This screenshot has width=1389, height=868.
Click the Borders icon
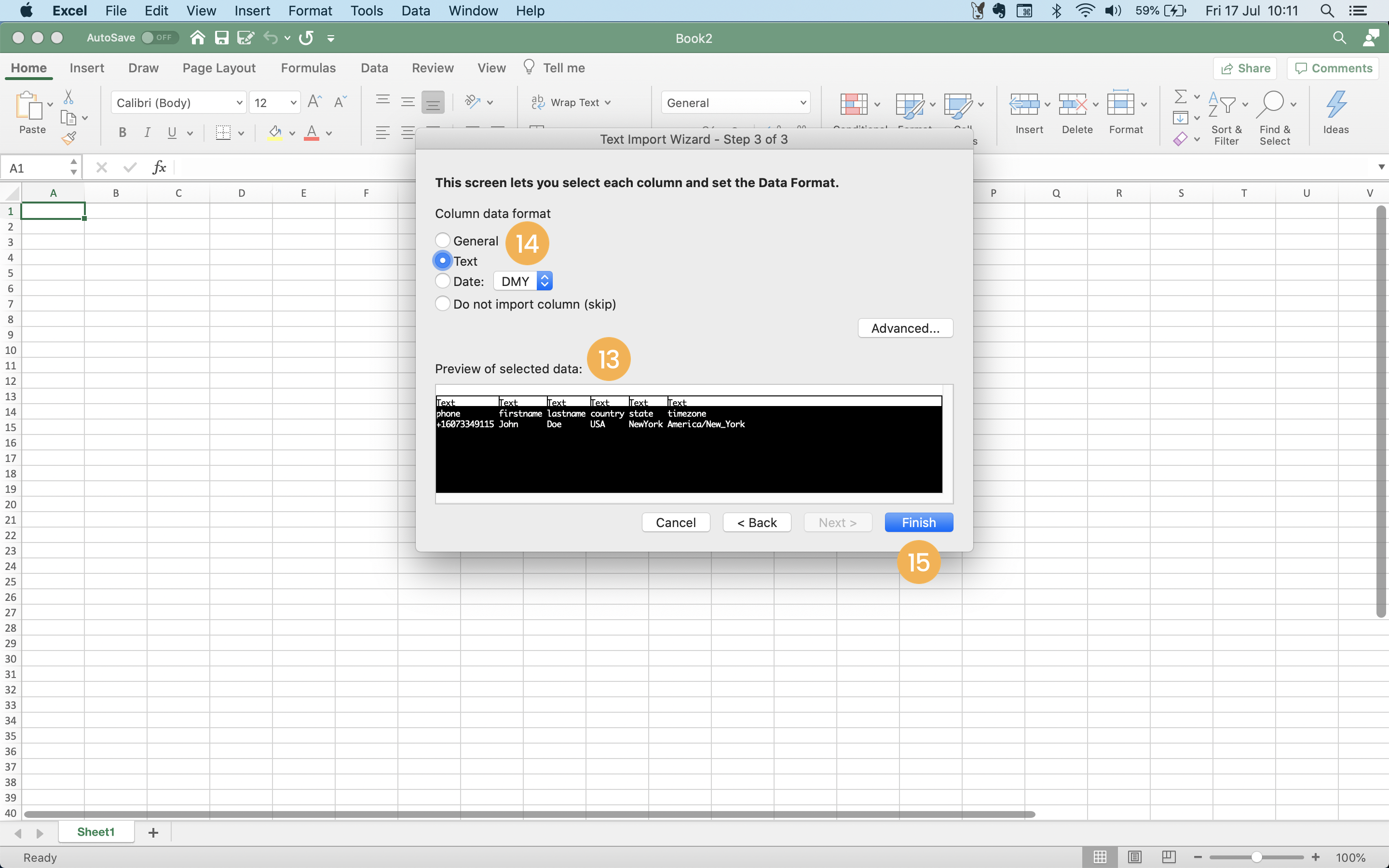[223, 133]
